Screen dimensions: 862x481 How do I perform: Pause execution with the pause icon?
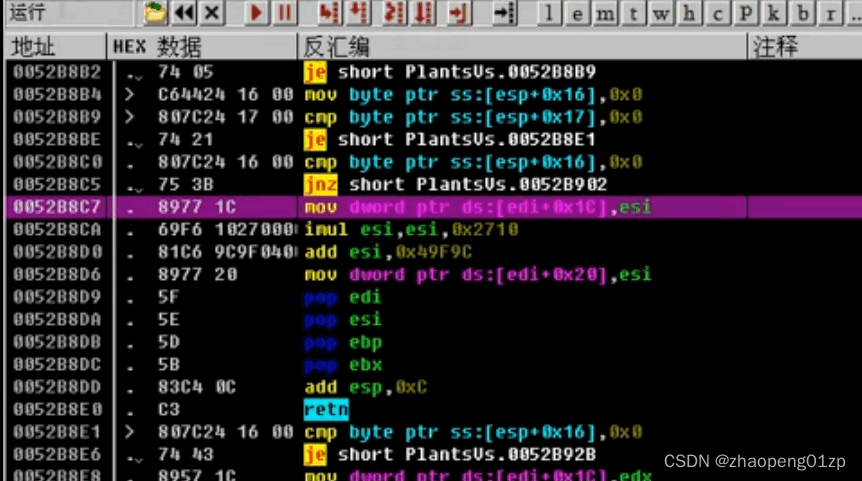pyautogui.click(x=285, y=13)
